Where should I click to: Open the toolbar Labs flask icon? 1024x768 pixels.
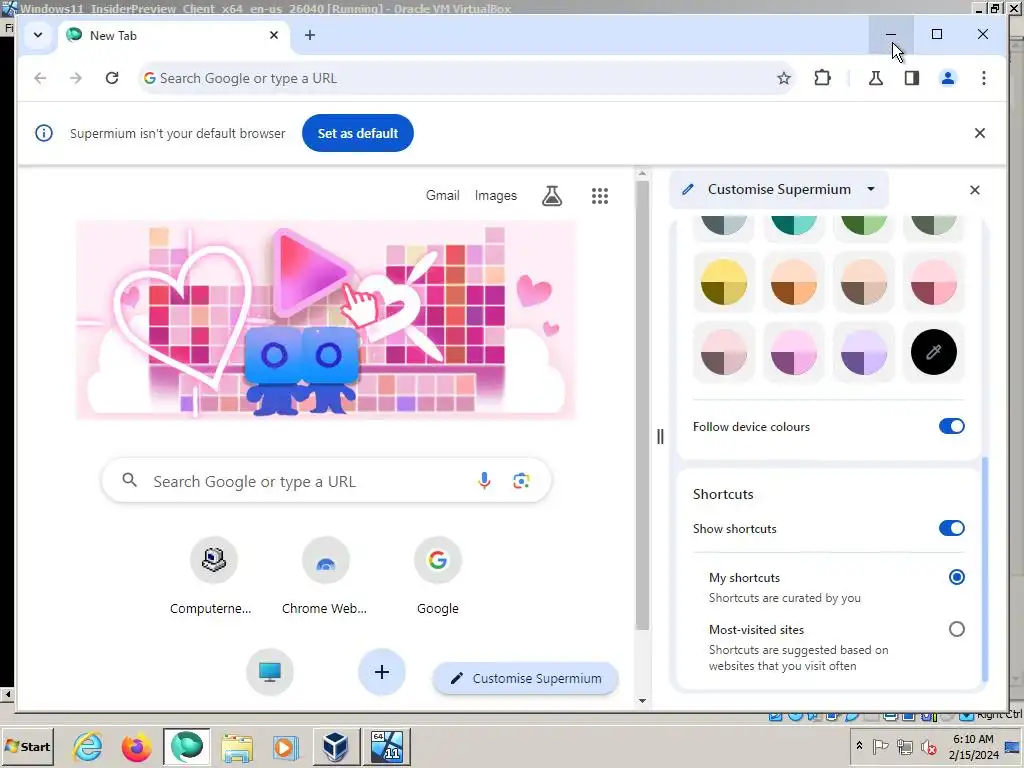[x=876, y=78]
